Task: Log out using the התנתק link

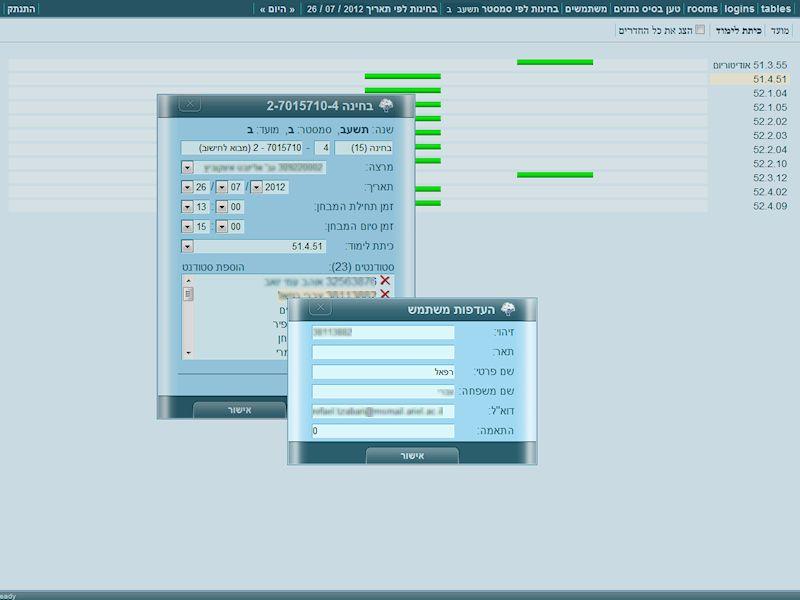Action: click(21, 9)
